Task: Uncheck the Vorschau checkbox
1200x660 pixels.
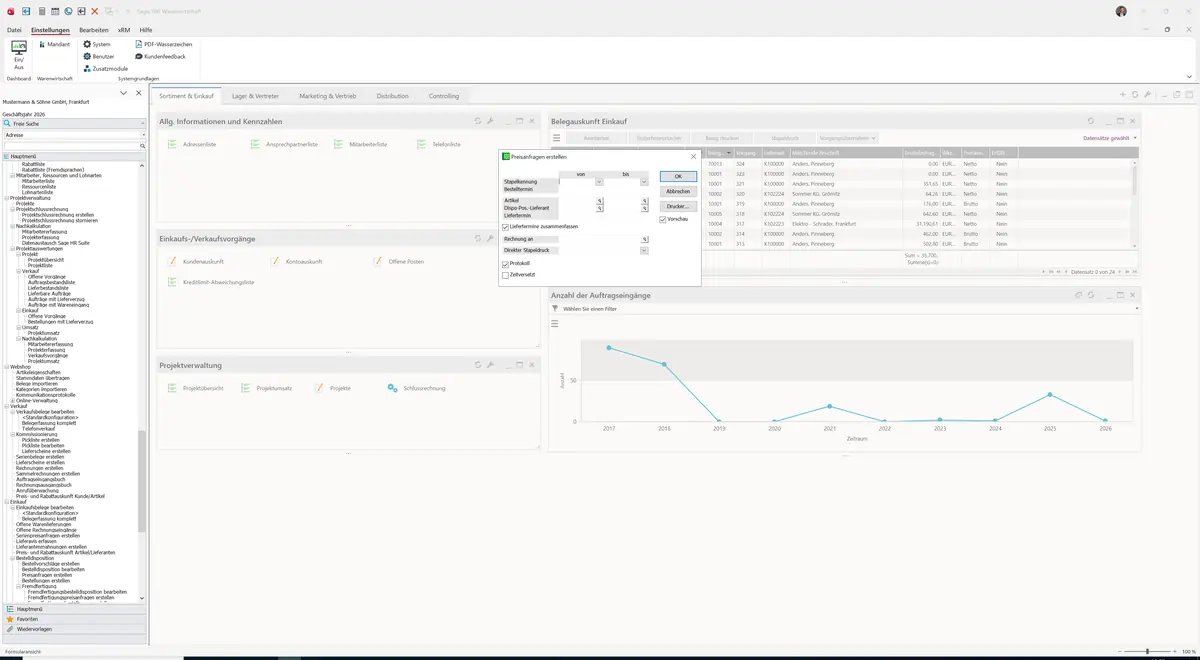Action: (663, 219)
